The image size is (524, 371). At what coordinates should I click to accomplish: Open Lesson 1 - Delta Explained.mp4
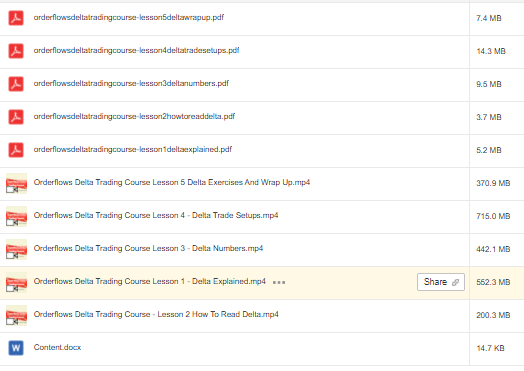pyautogui.click(x=150, y=281)
